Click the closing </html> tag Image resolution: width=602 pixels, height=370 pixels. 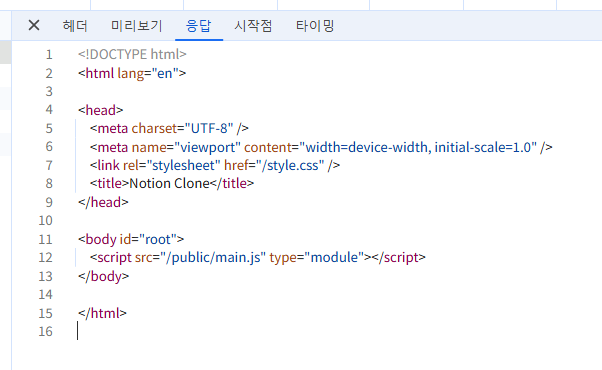pos(102,313)
